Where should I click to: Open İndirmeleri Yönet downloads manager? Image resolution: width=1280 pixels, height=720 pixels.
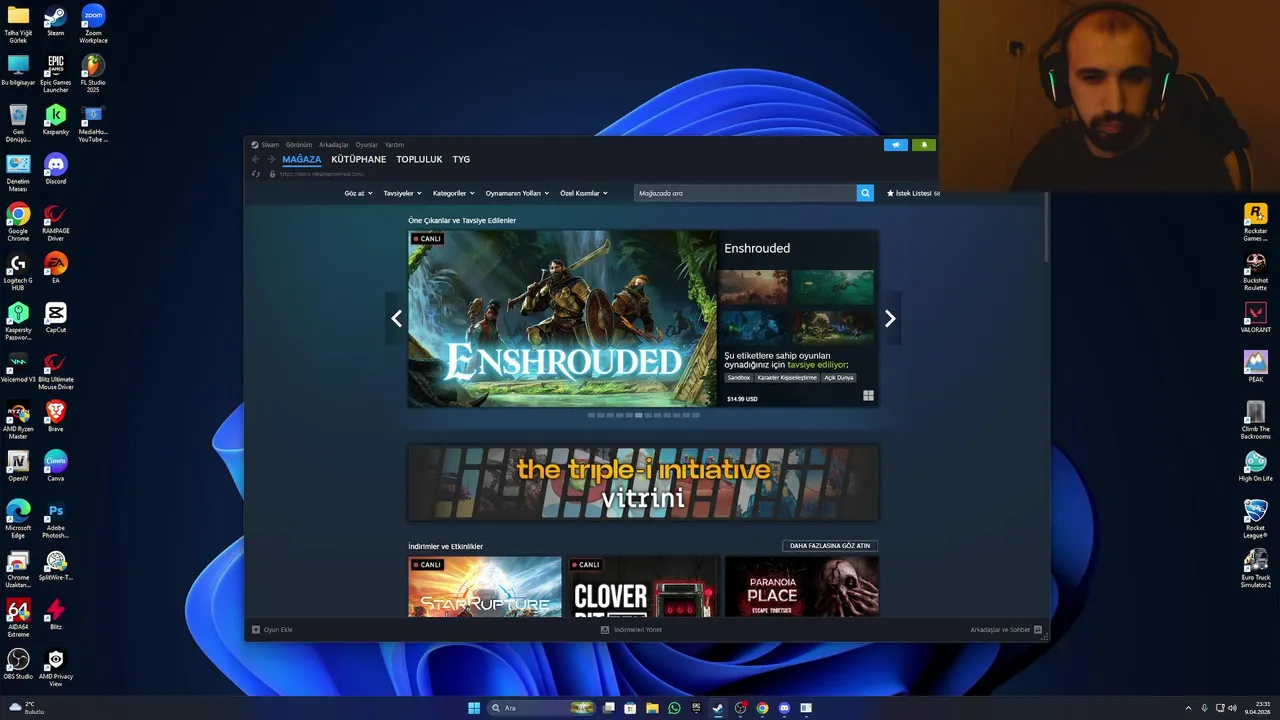coord(631,630)
